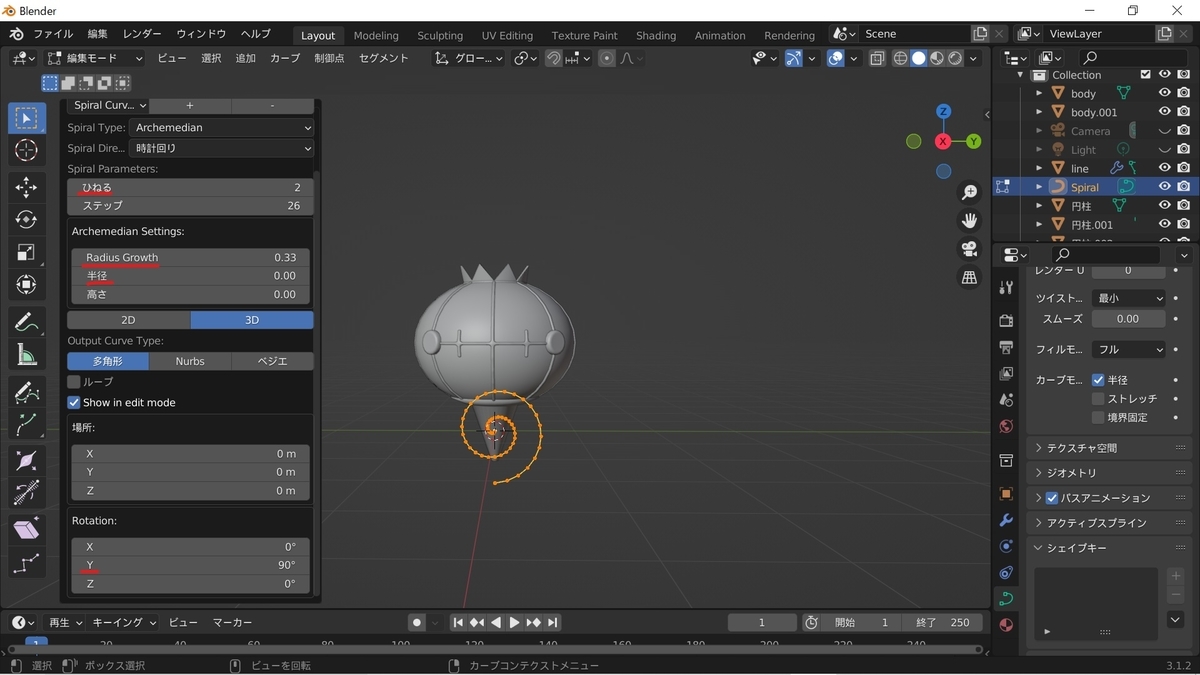Play the animation forward

[x=515, y=622]
